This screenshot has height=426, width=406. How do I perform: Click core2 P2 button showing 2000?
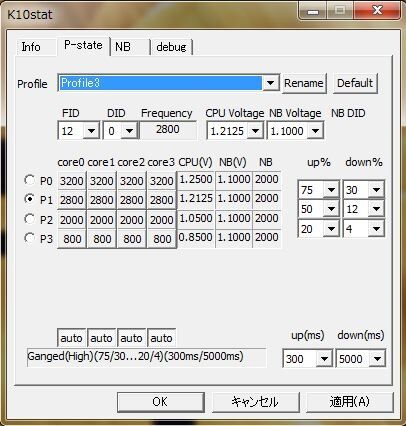(132, 220)
